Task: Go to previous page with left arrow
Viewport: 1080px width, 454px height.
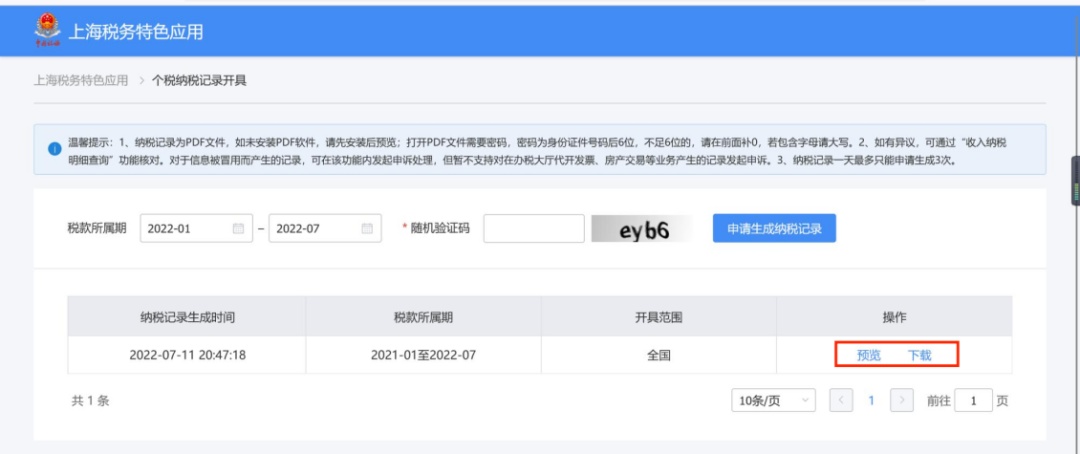Action: [842, 401]
